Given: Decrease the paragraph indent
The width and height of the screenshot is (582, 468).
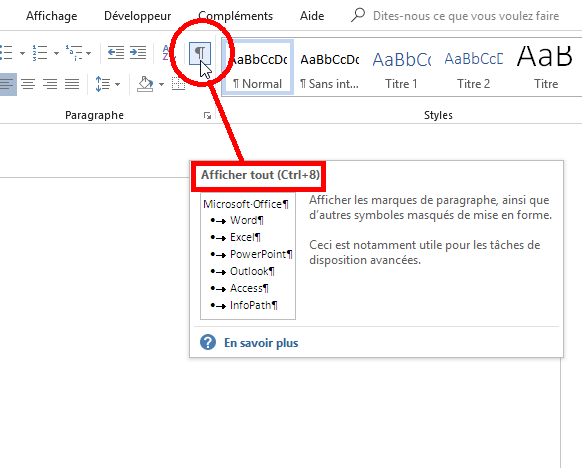Looking at the screenshot, I should click(x=116, y=53).
